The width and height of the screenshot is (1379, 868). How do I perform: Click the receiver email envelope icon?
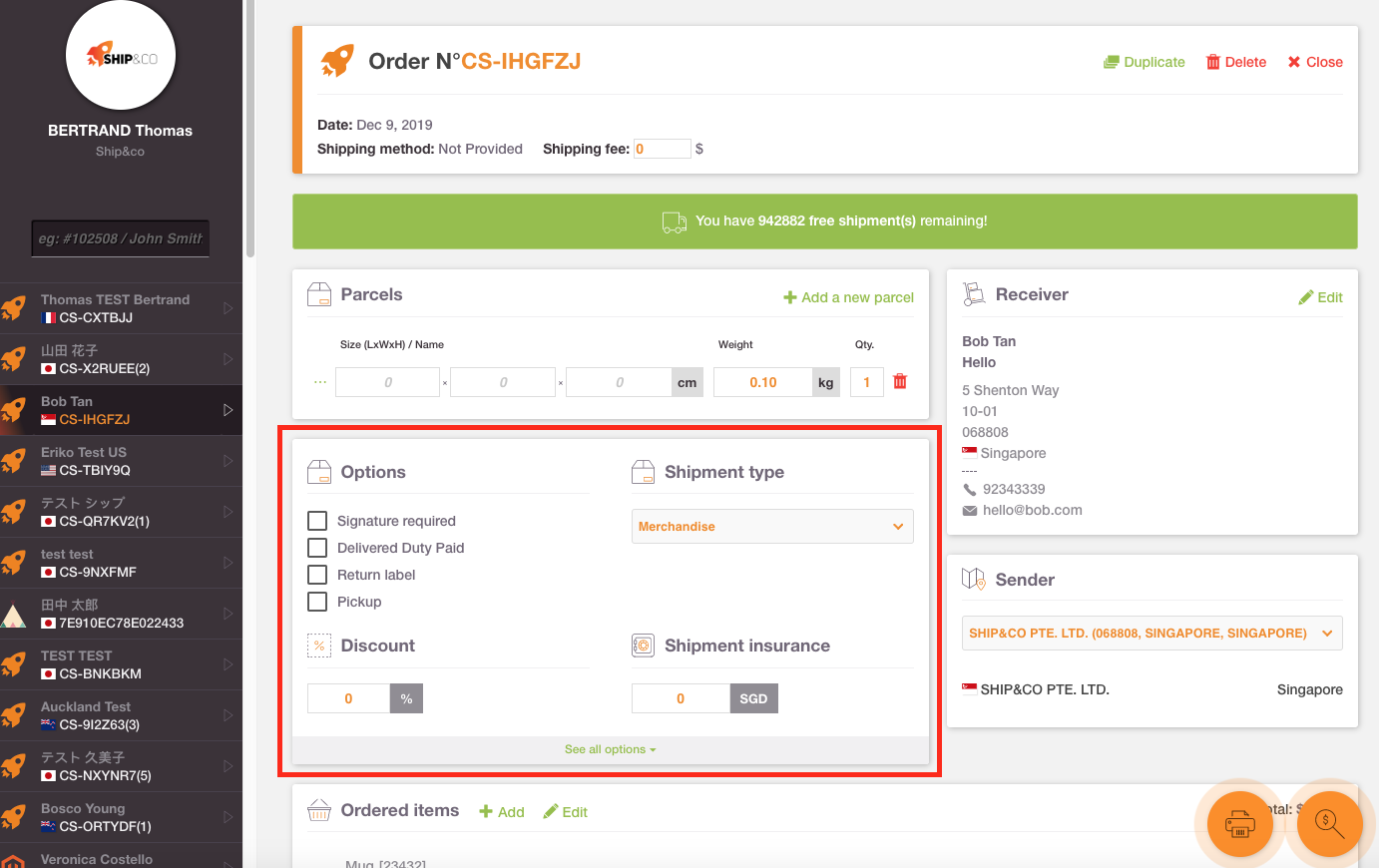(970, 510)
